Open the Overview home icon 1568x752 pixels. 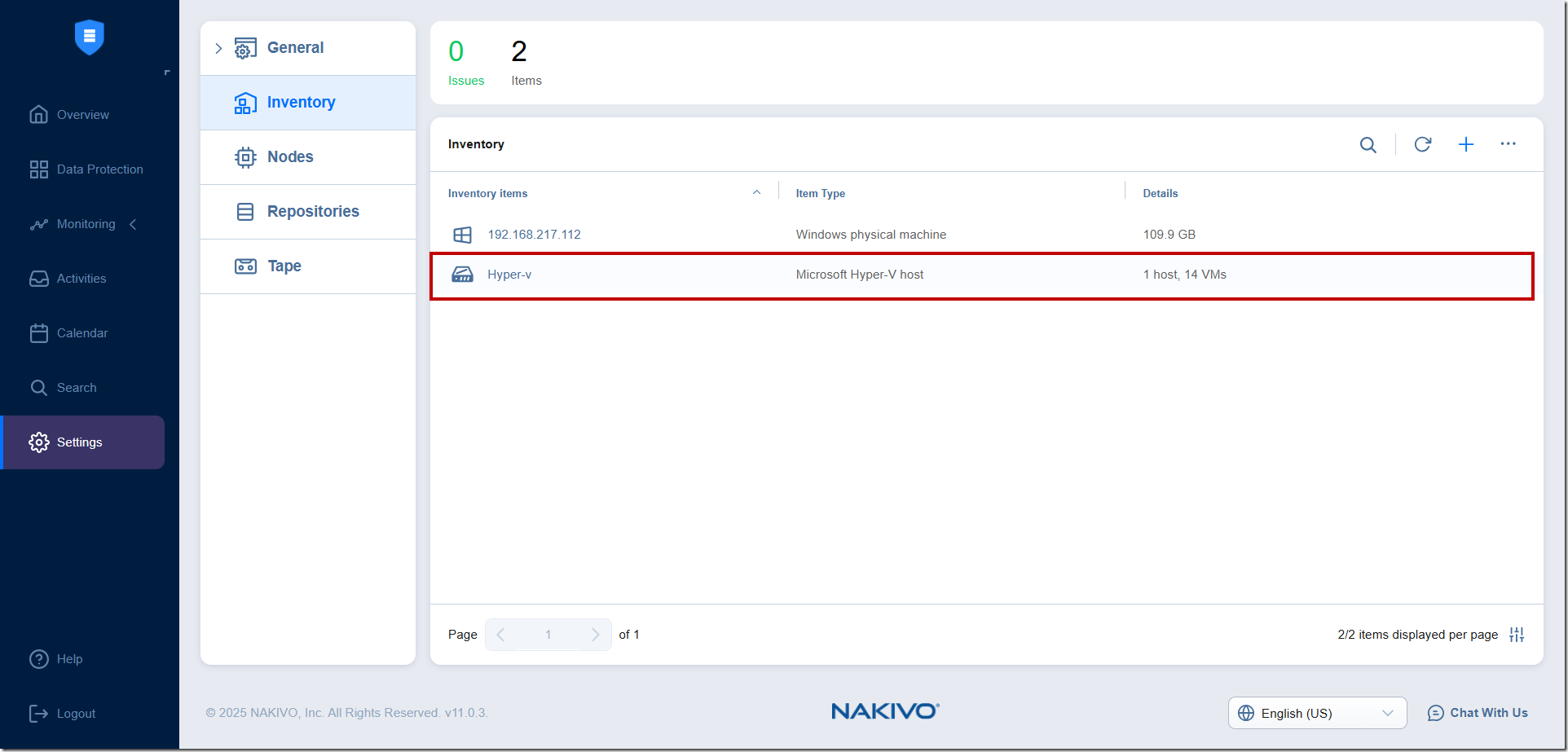coord(38,114)
